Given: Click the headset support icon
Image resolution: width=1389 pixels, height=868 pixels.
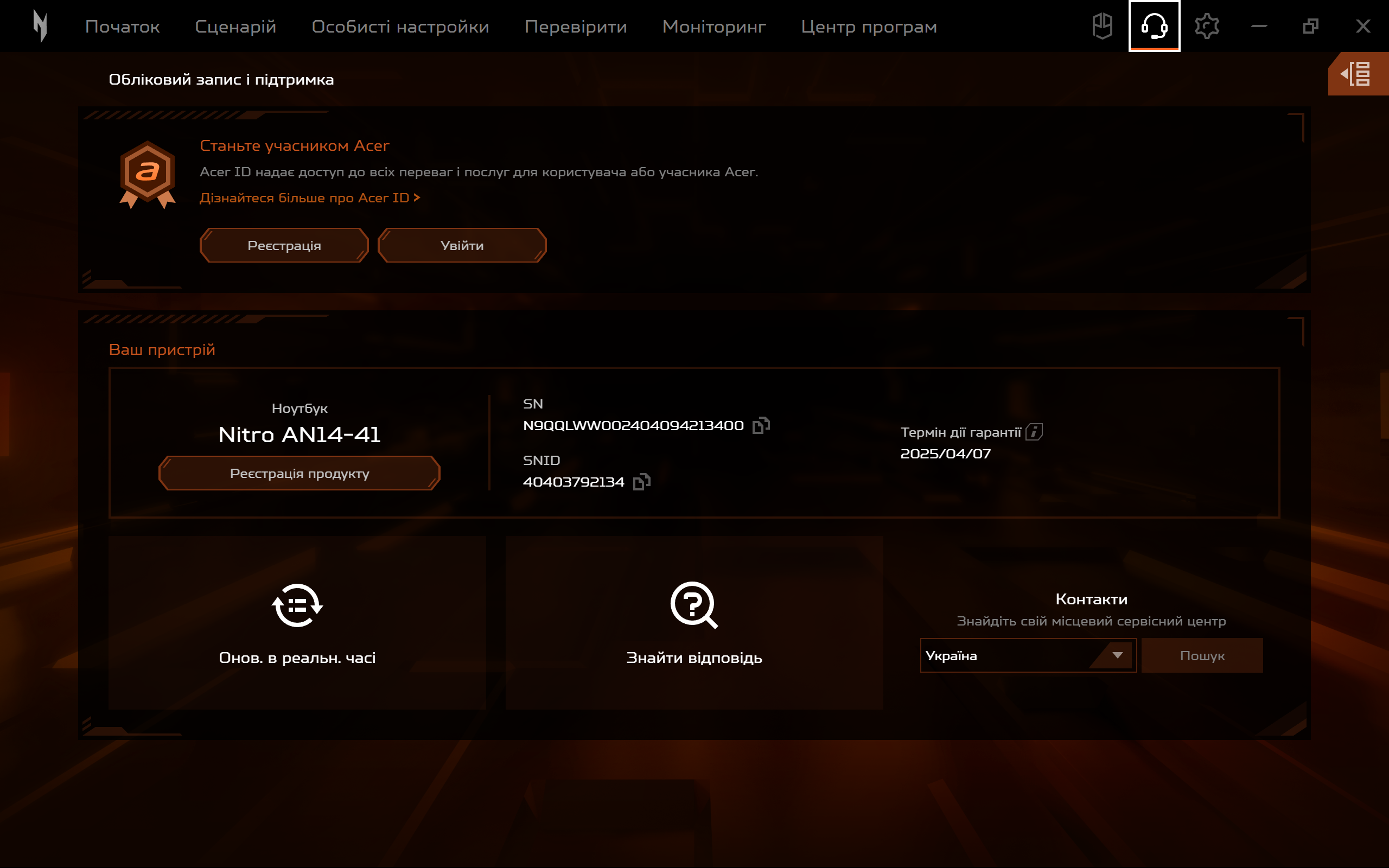Looking at the screenshot, I should point(1154,25).
